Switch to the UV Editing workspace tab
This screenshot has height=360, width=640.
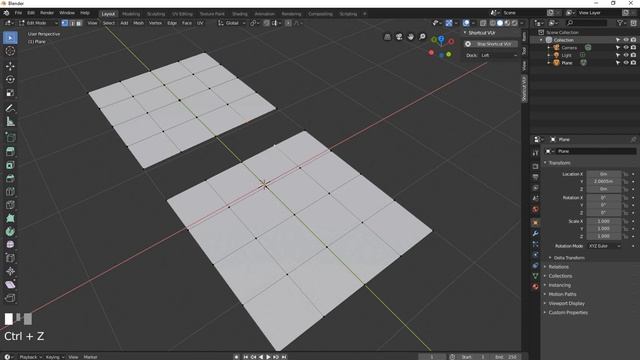point(182,14)
